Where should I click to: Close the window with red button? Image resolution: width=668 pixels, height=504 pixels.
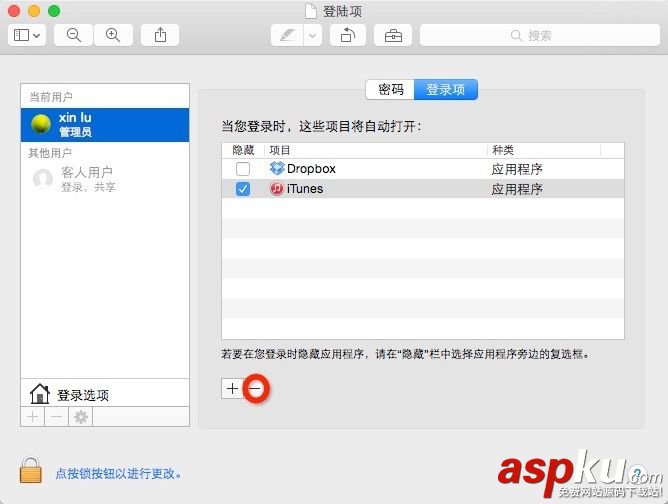point(14,11)
